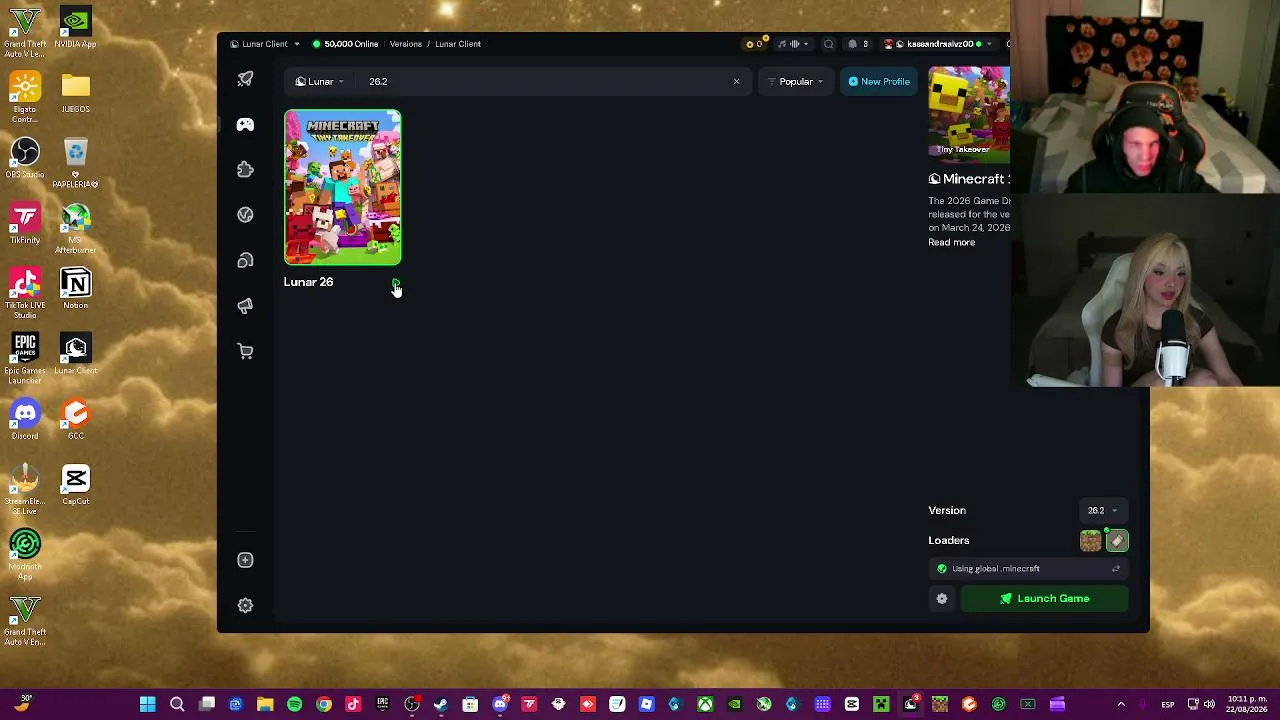Open the taskbar clock and date
This screenshot has width=1280, height=720.
tap(1247, 704)
